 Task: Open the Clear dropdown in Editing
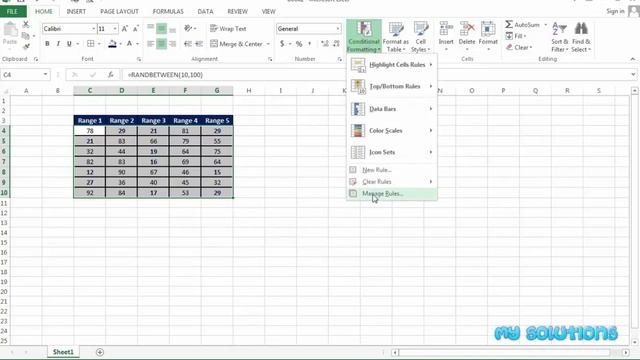(x=519, y=47)
